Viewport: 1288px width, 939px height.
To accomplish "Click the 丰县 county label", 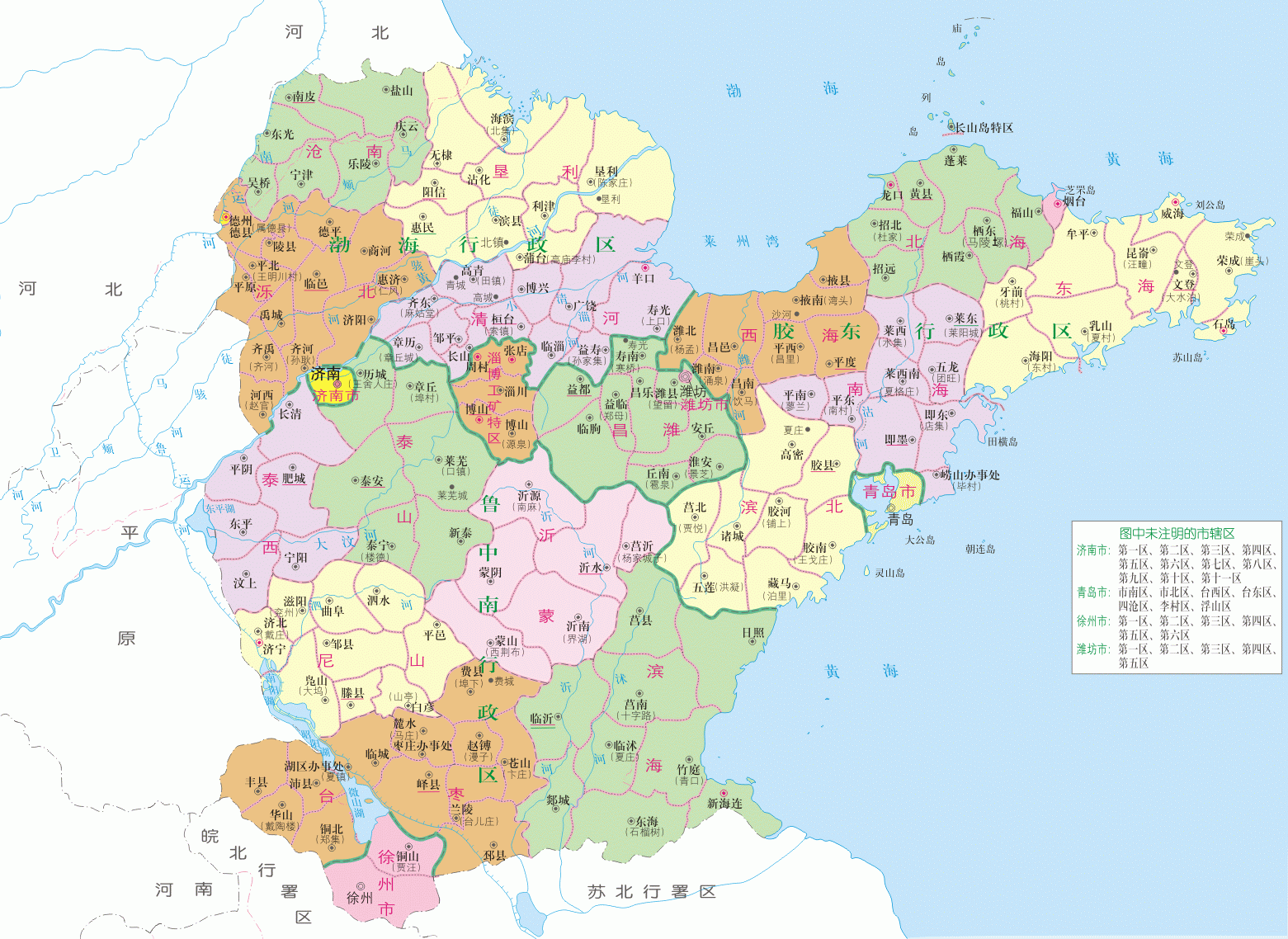I will (x=257, y=782).
